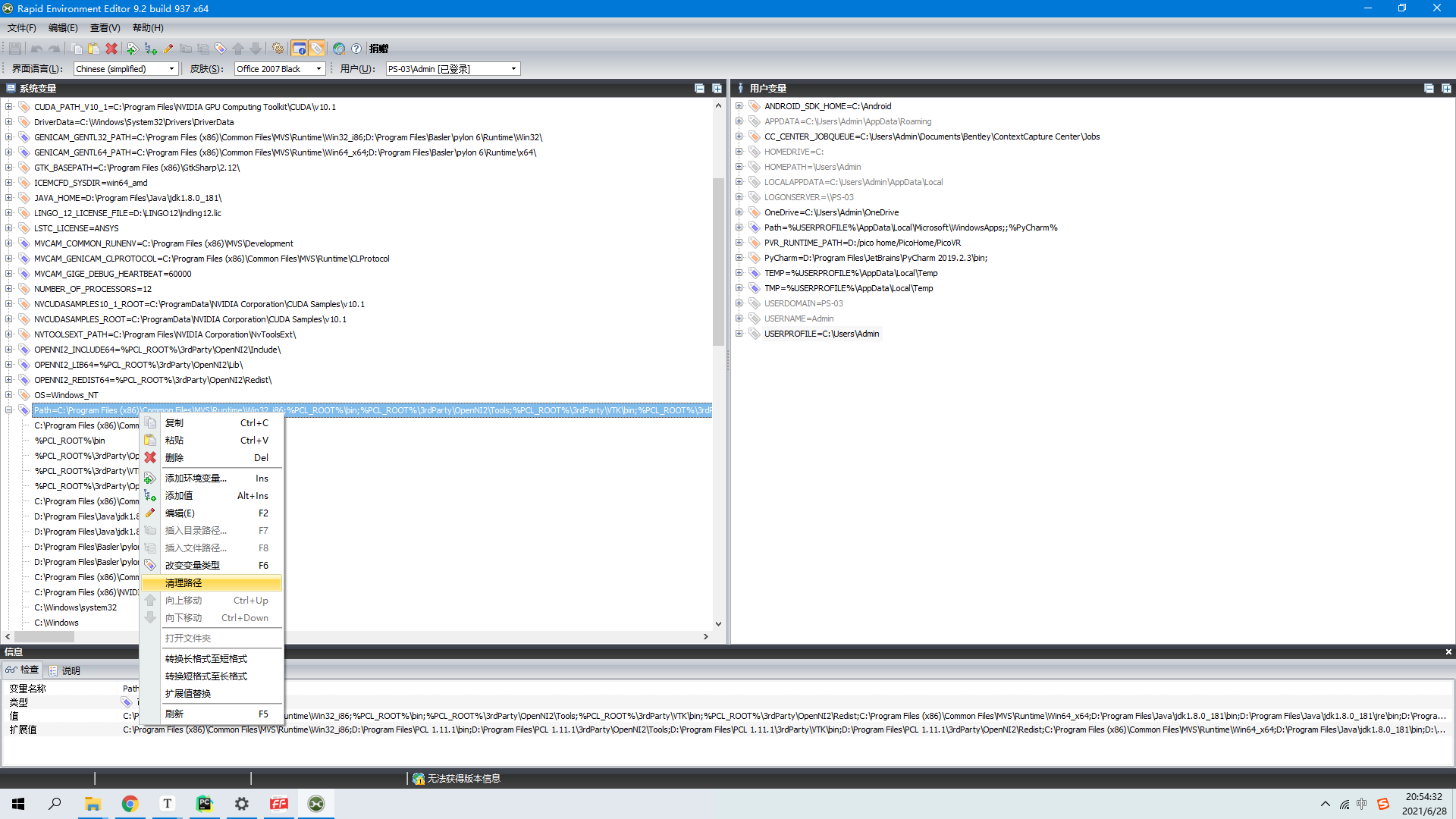Viewport: 1456px width, 819px height.
Task: Expand the Path system variable entry
Action: click(9, 410)
